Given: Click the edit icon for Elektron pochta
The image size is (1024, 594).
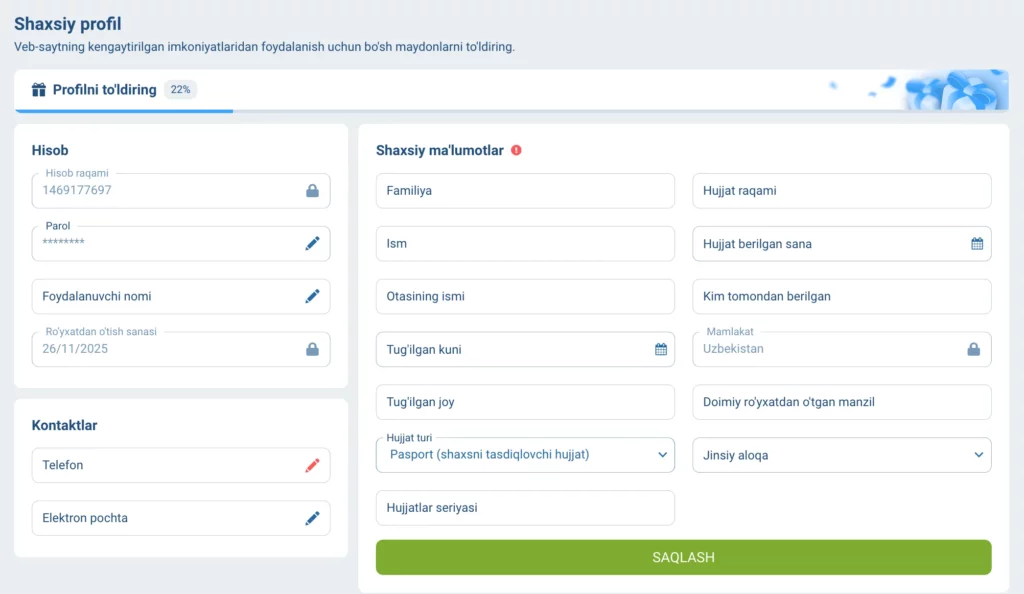Looking at the screenshot, I should click(313, 518).
